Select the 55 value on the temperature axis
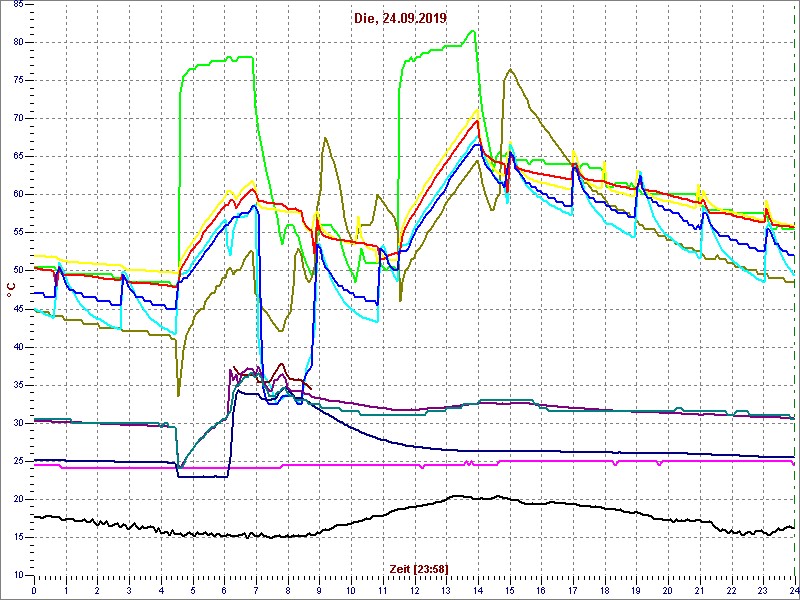 [17, 233]
